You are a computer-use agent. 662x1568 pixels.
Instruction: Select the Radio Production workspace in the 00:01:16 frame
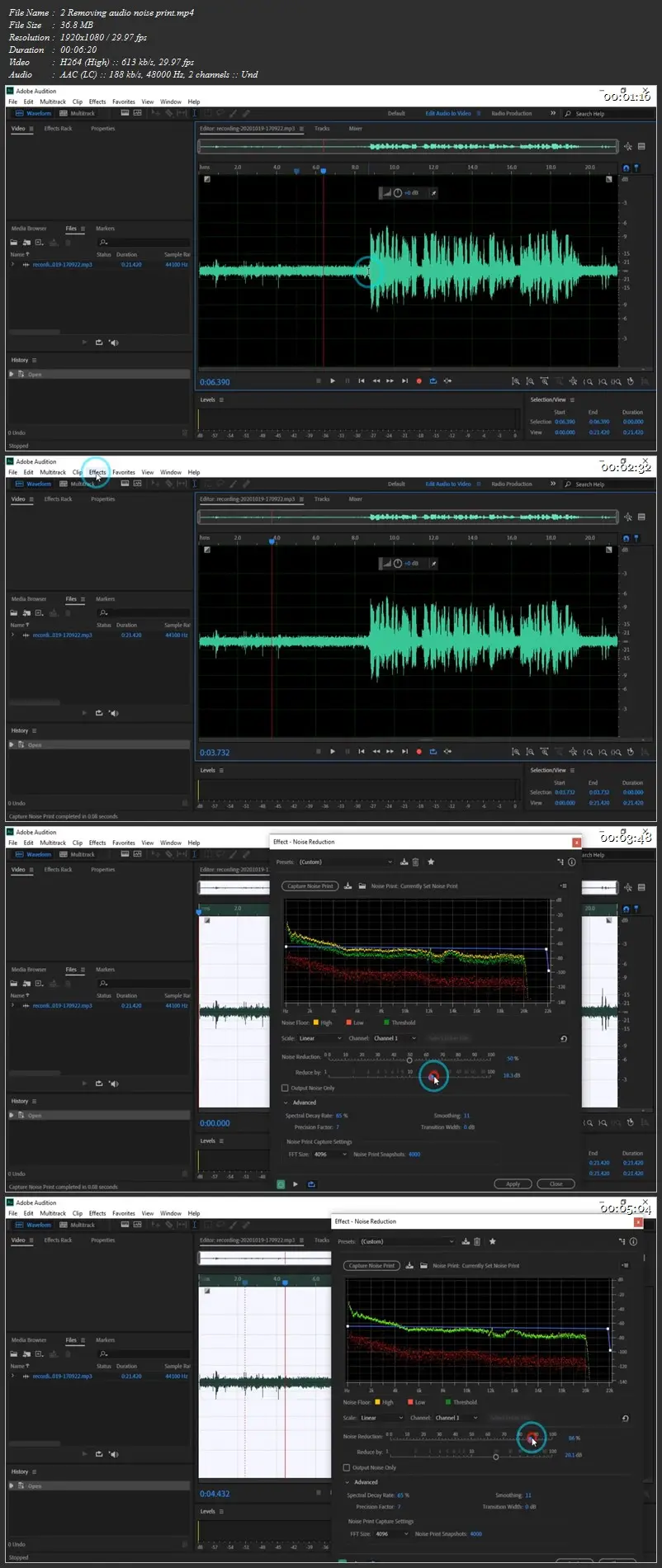point(512,113)
